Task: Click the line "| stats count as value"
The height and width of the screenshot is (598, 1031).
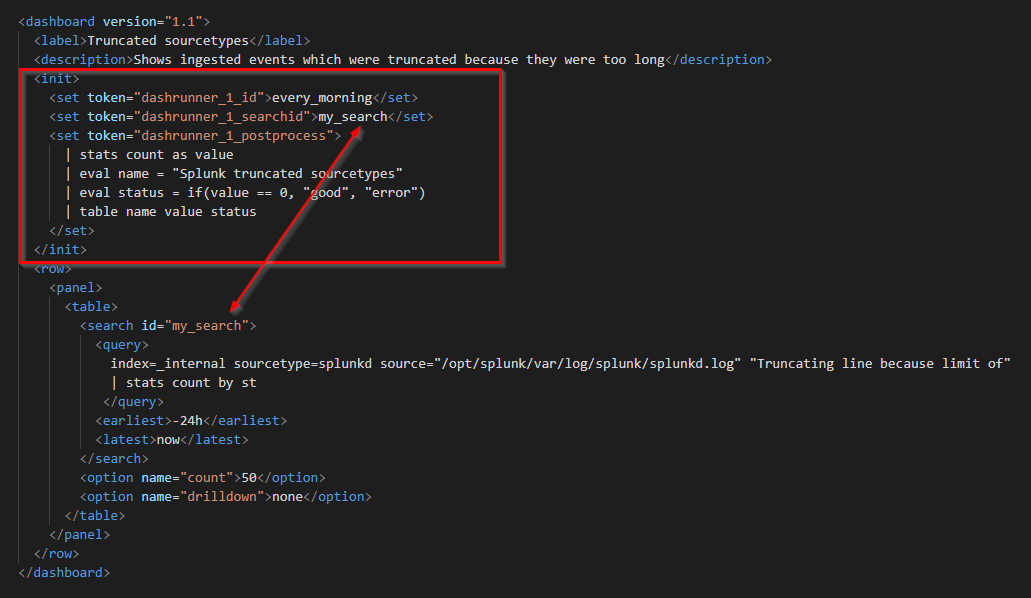Action: tap(149, 155)
